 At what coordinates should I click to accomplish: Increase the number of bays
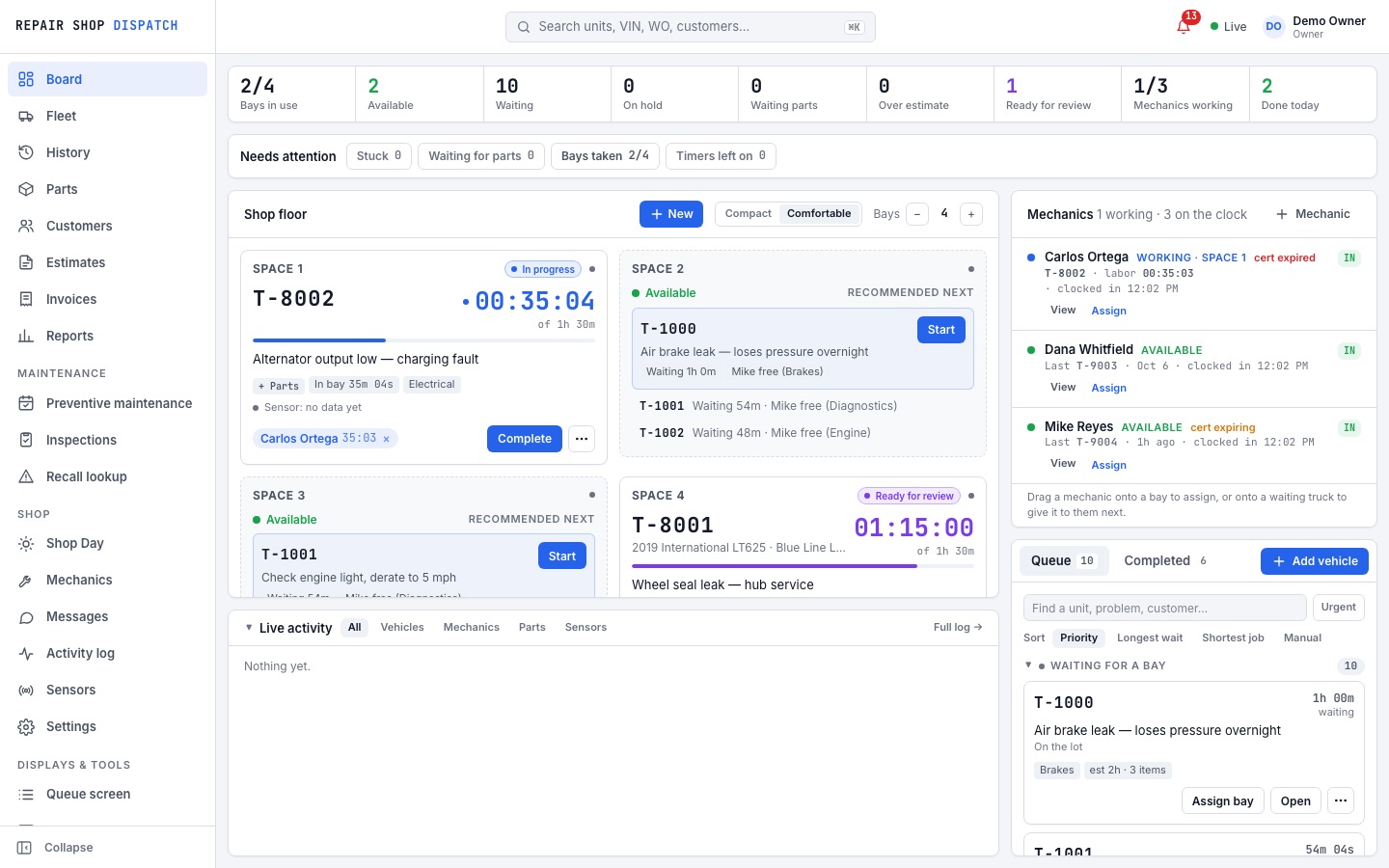[971, 214]
